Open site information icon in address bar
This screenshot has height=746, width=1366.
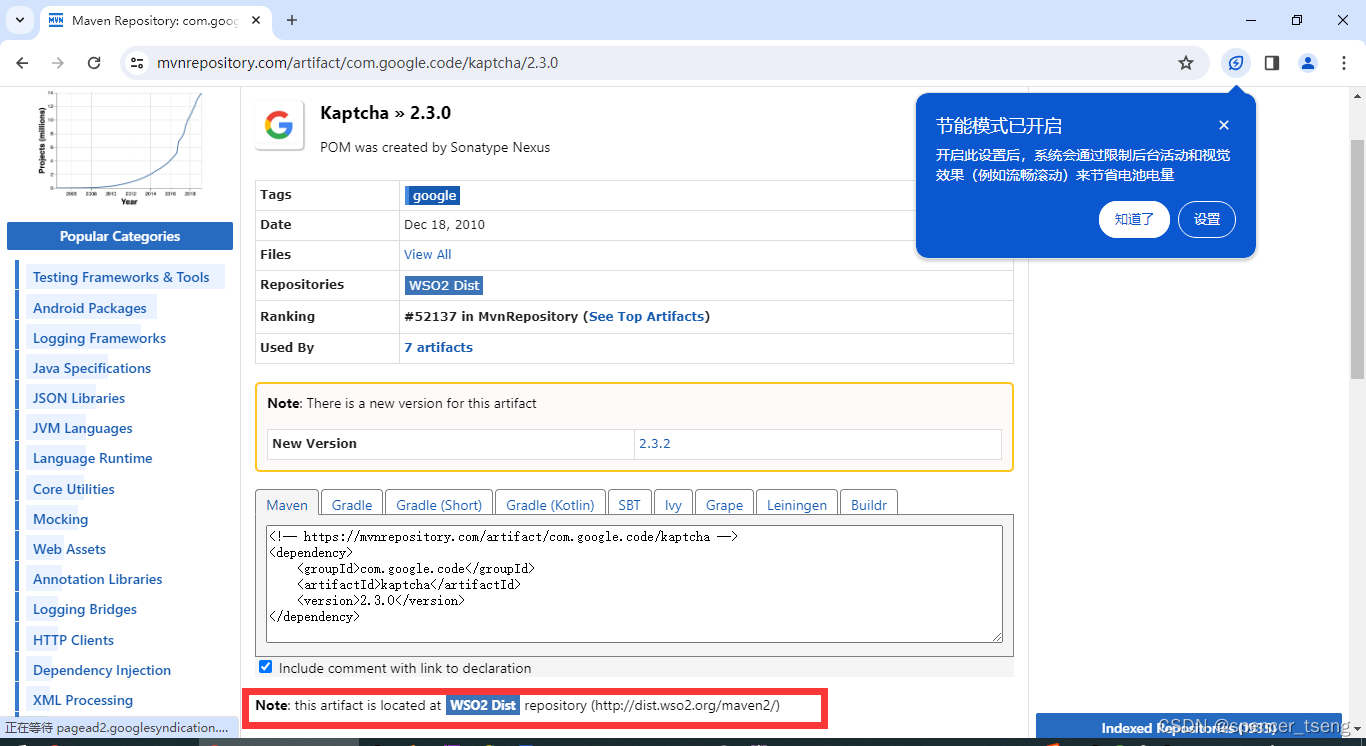click(x=136, y=62)
